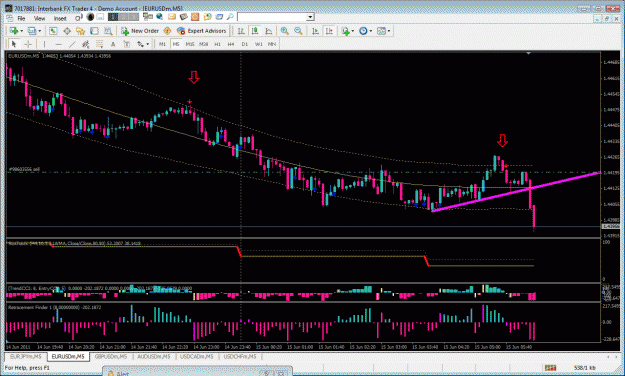Select the Crosshair tool

28,44
